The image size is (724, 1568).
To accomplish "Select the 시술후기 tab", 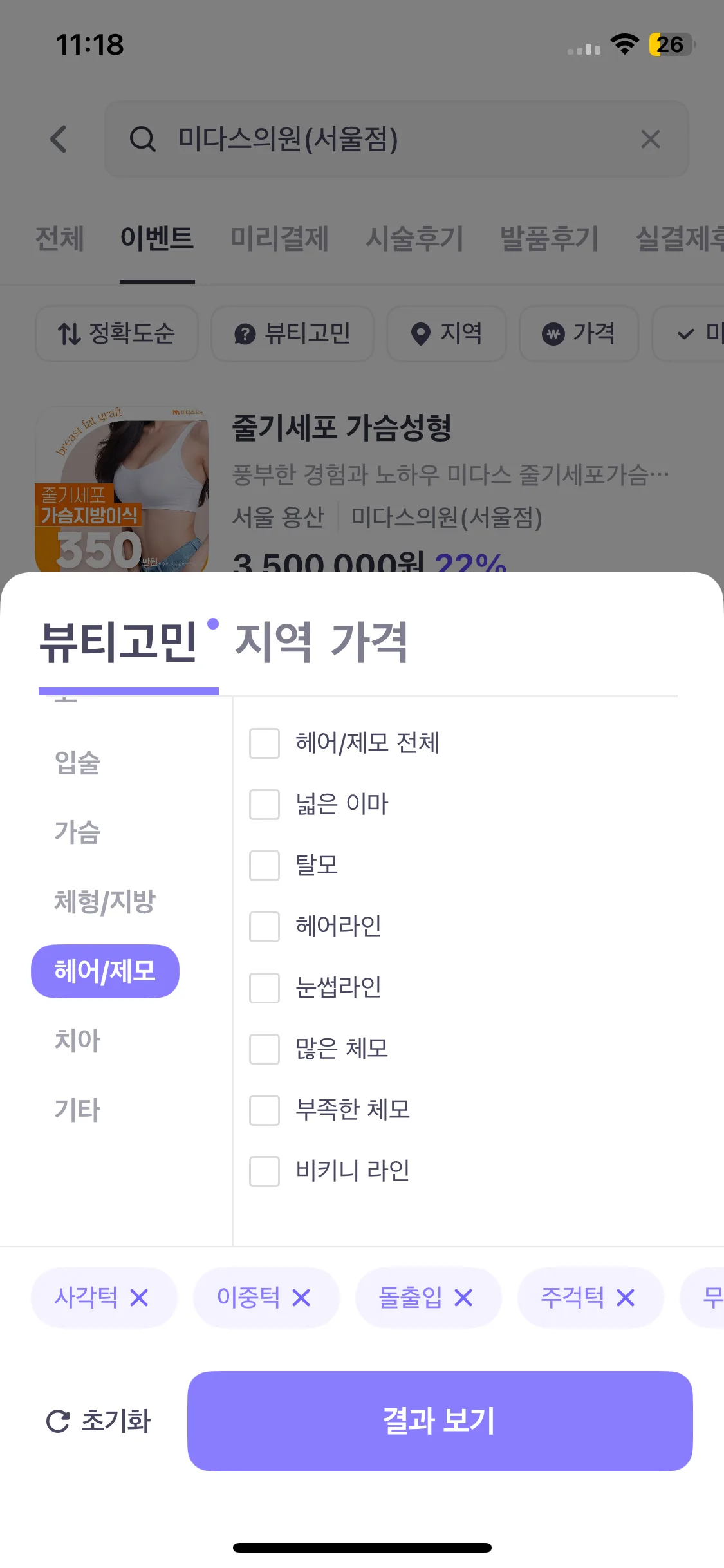I will click(414, 238).
